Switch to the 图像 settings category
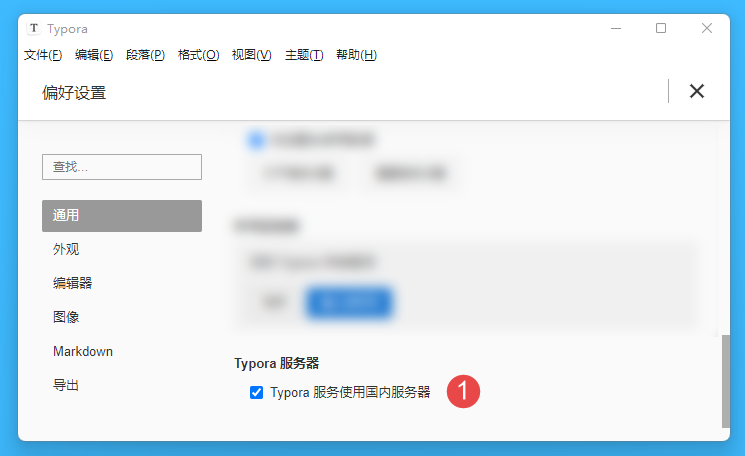The width and height of the screenshot is (745, 456). click(x=66, y=317)
